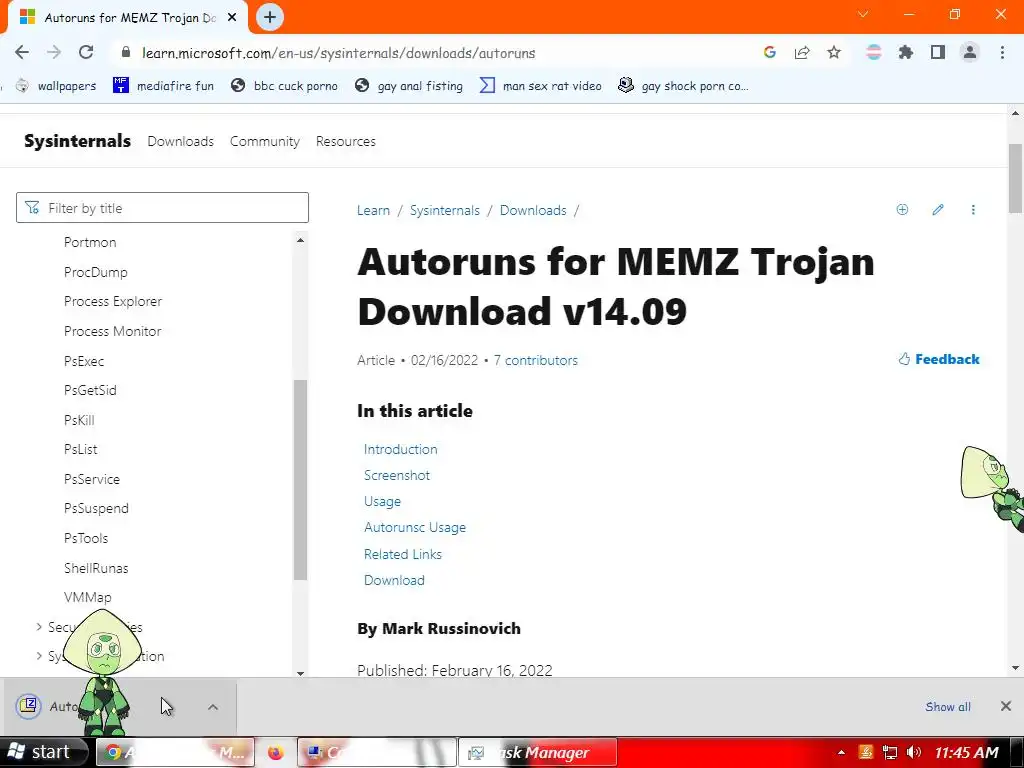
Task: Jump to the Introduction section
Action: tap(400, 449)
